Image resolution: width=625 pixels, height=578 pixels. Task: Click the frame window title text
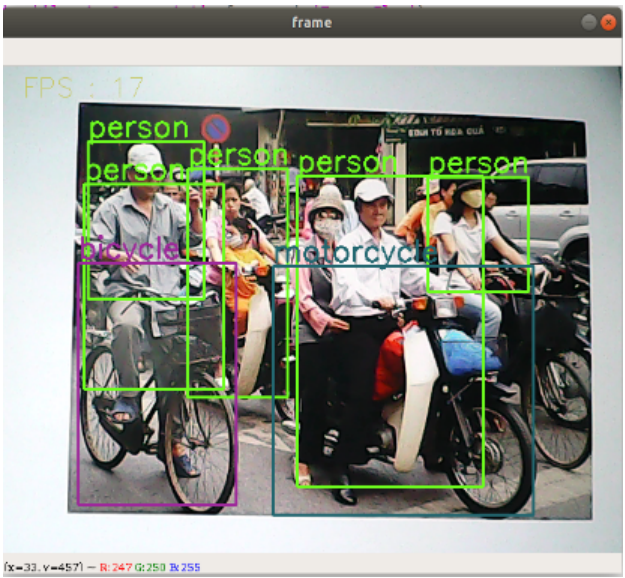coord(312,22)
